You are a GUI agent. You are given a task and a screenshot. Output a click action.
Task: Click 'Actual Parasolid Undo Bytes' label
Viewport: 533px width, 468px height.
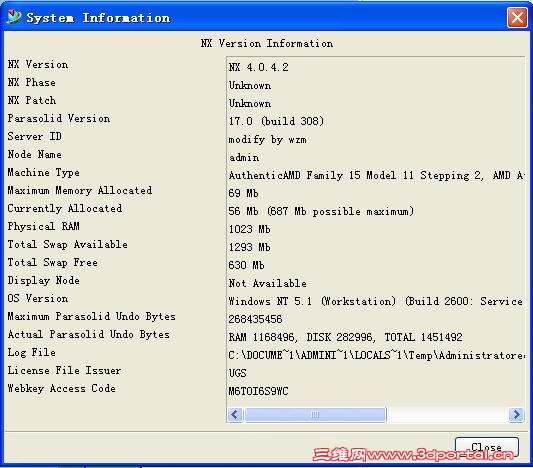[x=89, y=334]
